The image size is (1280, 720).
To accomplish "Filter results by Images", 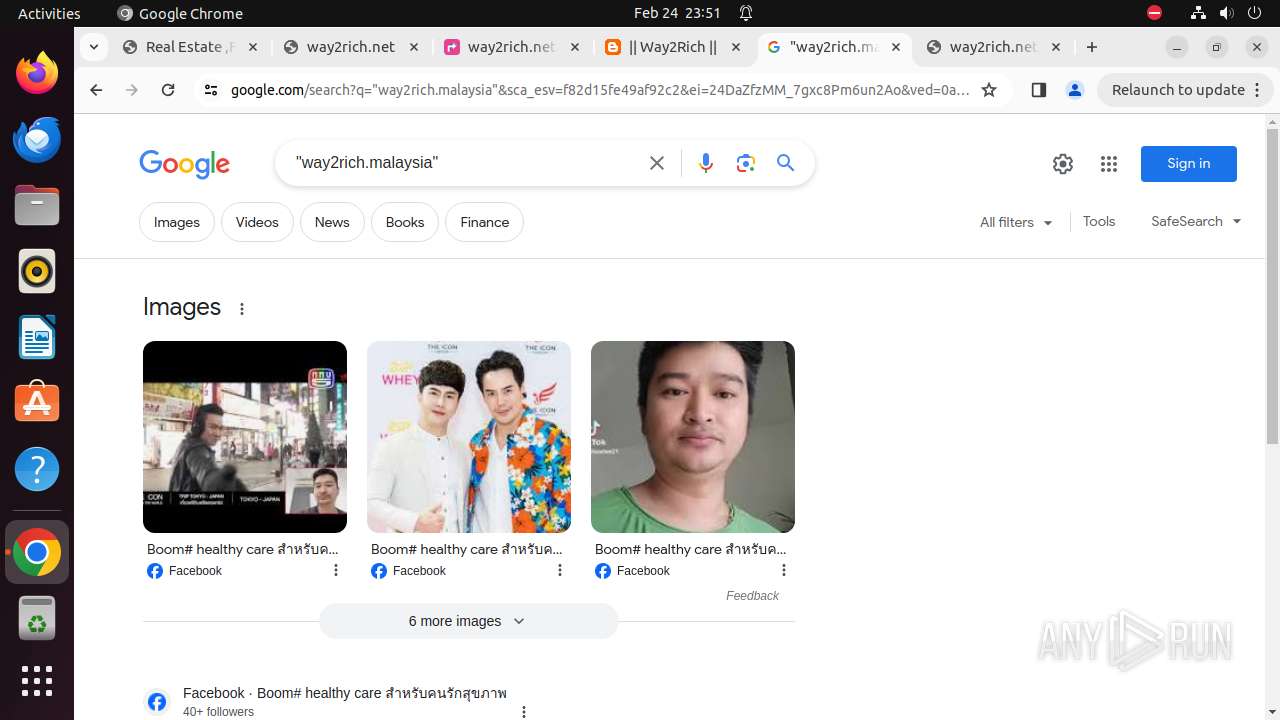I will point(177,222).
